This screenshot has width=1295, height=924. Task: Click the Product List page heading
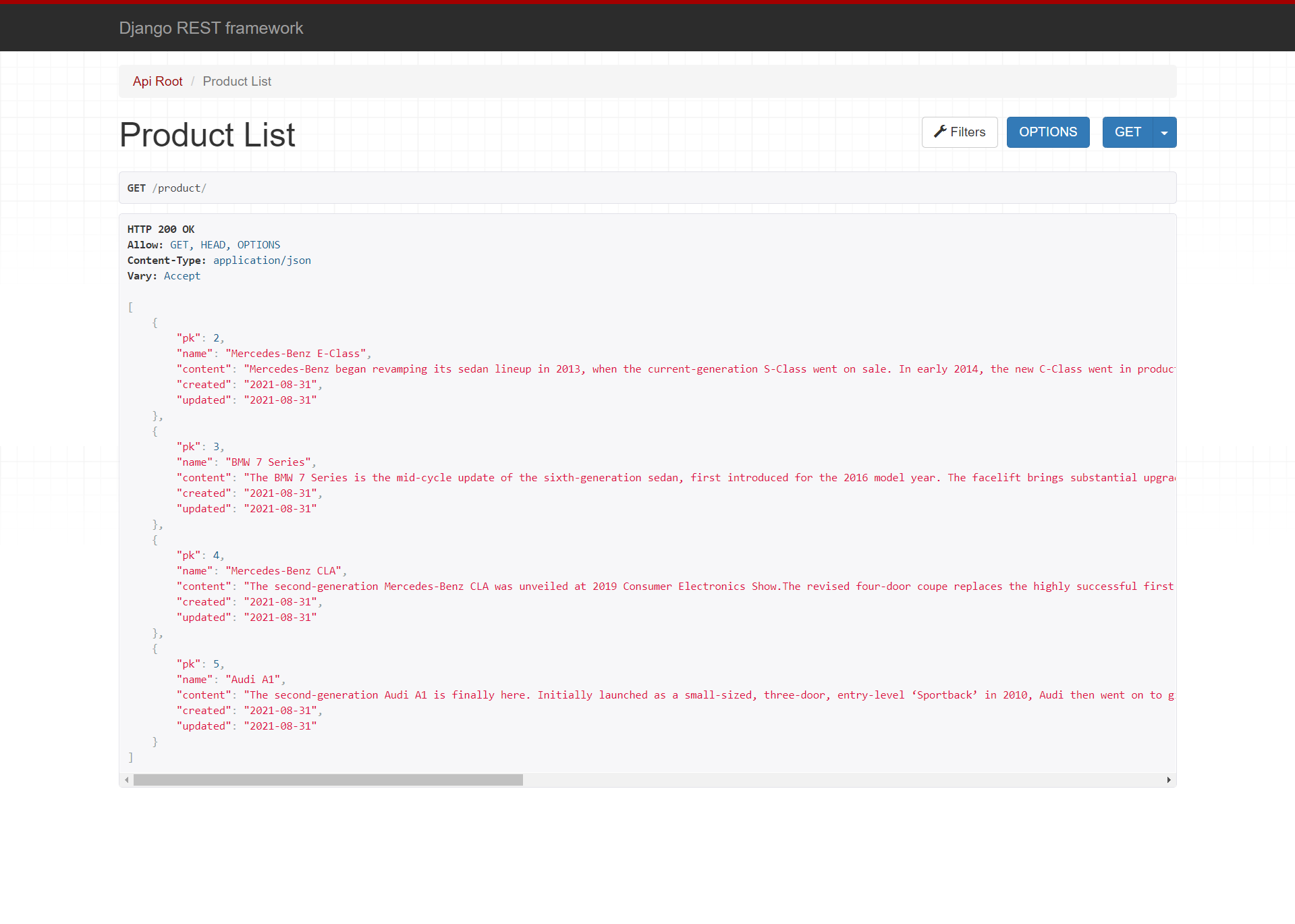207,134
